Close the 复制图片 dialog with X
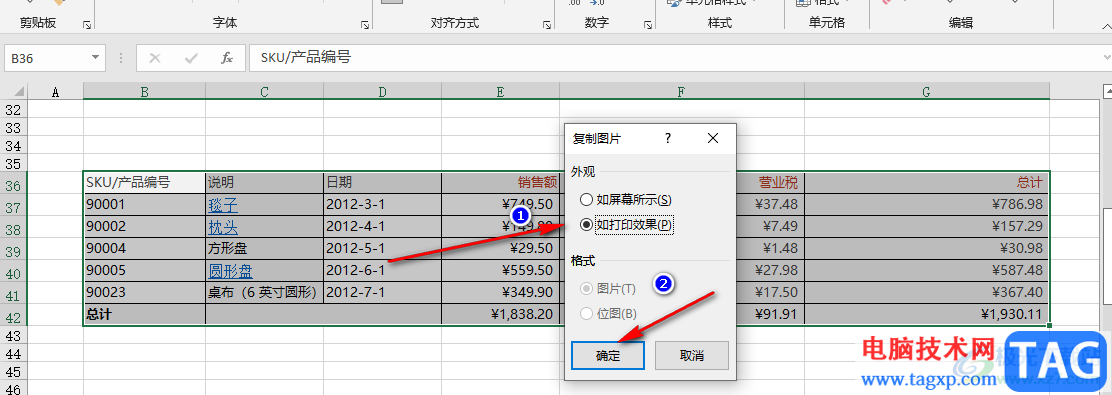 (713, 138)
